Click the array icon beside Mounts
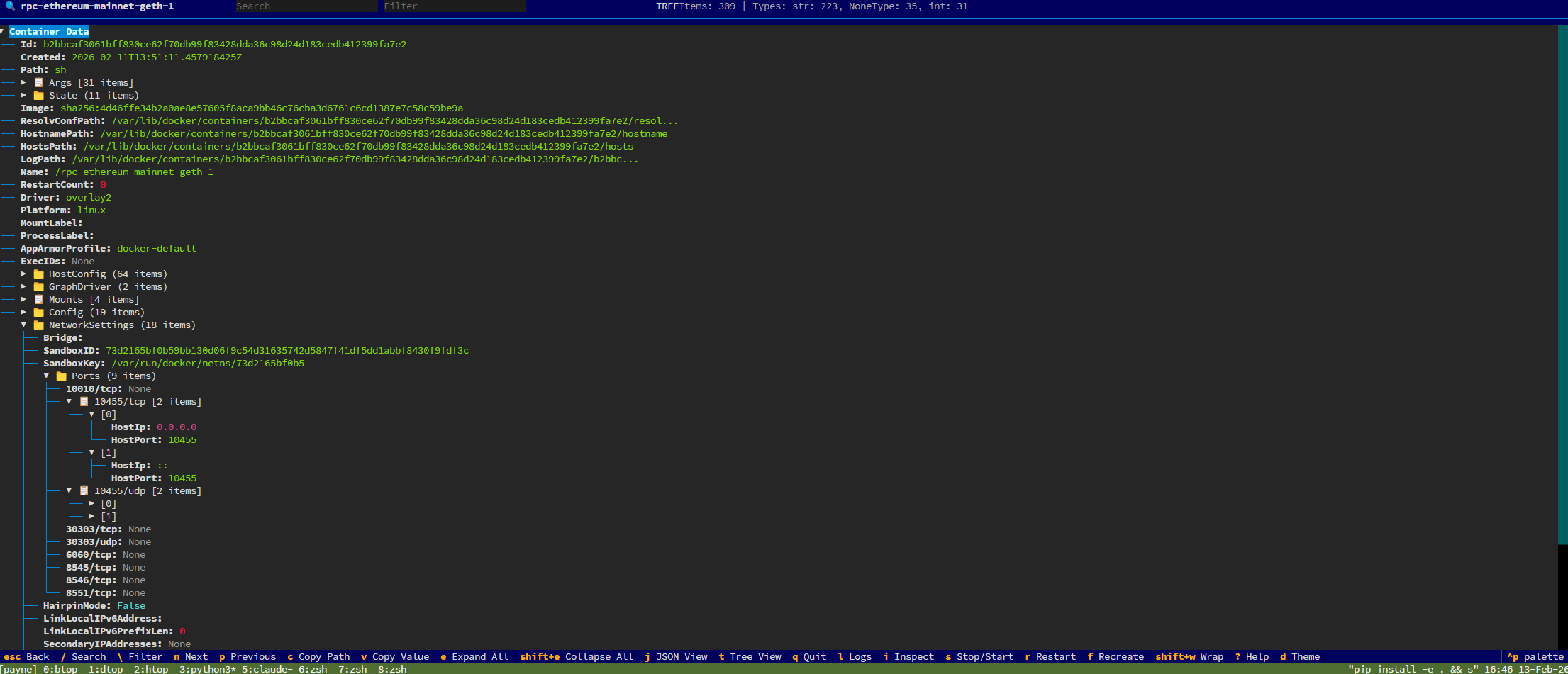This screenshot has height=674, width=1568. (x=39, y=299)
